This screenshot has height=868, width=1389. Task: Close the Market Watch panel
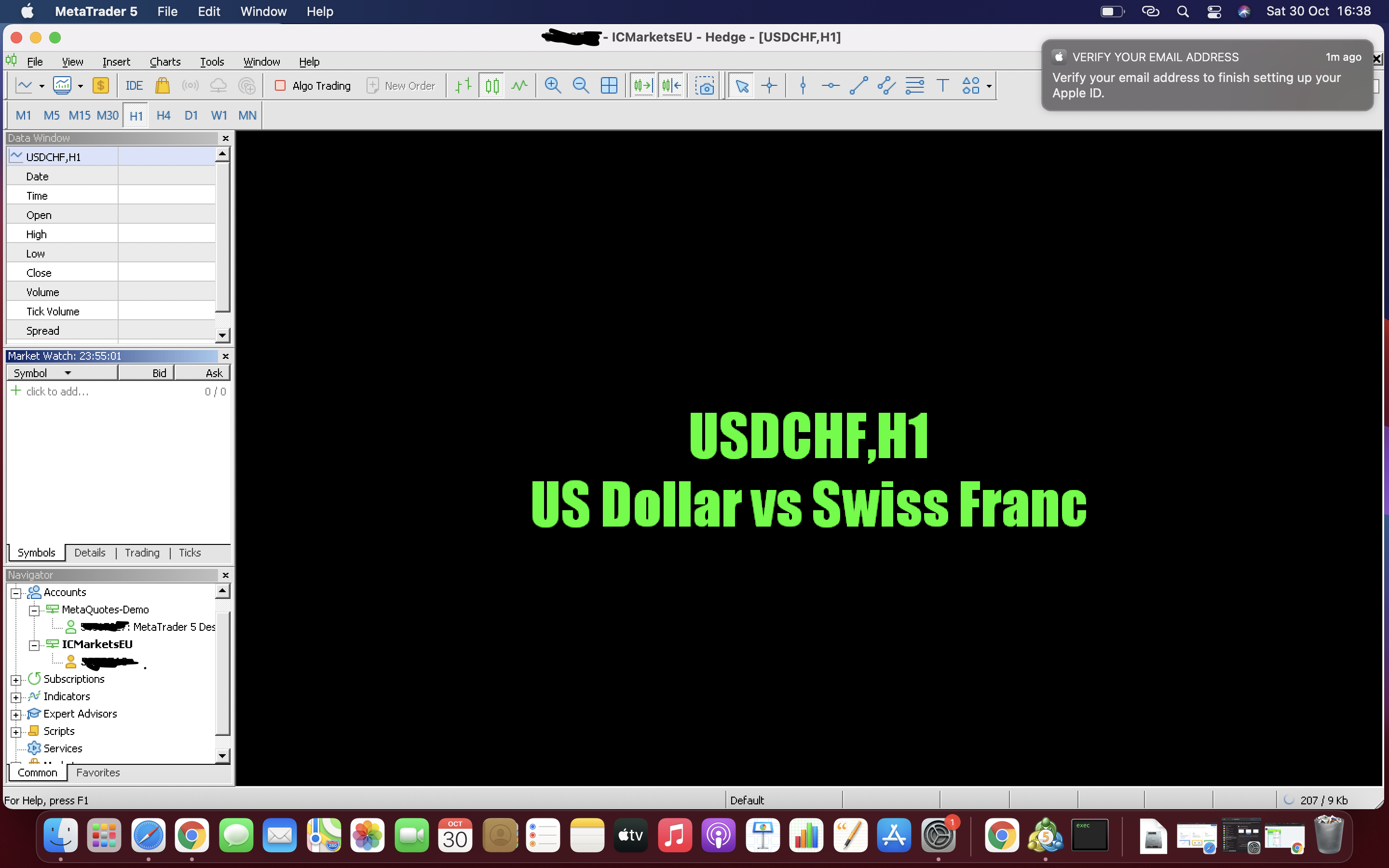click(x=226, y=356)
